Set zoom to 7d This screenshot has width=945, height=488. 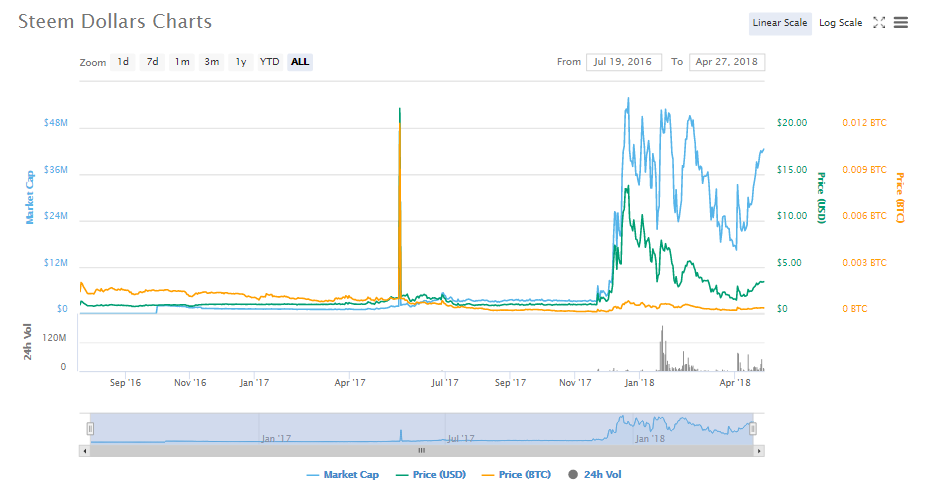(152, 62)
